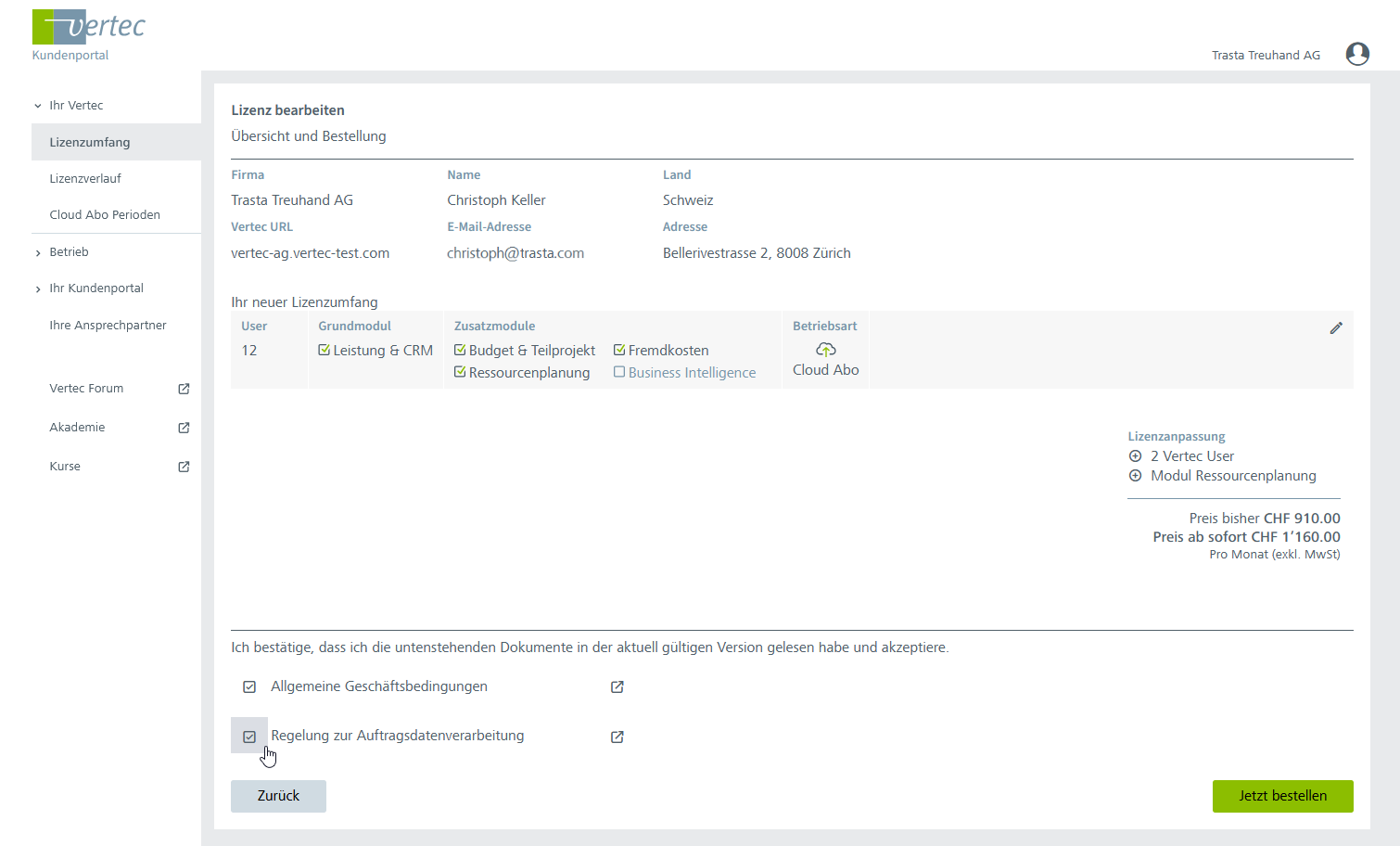
Task: Select Lizenzumfang in sidebar
Action: coord(116,142)
